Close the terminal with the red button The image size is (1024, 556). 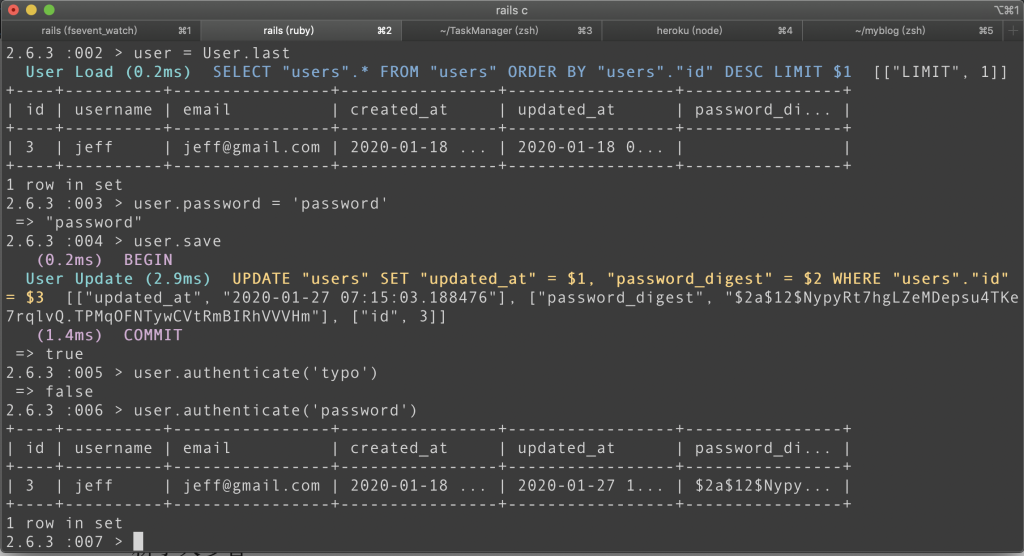tap(14, 10)
